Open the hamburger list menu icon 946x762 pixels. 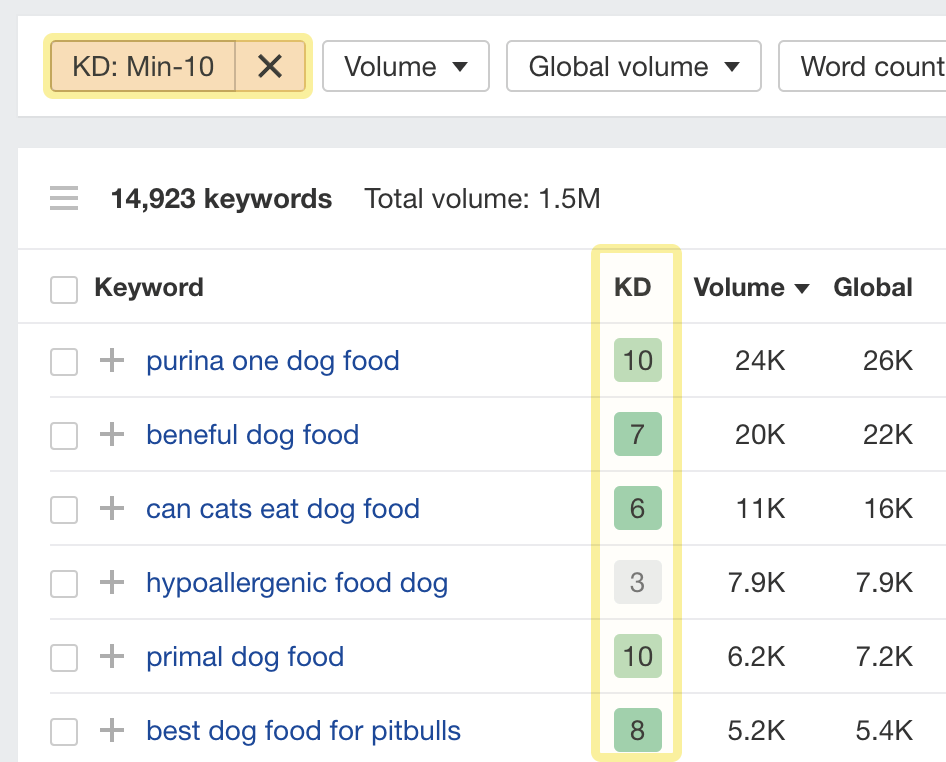64,199
